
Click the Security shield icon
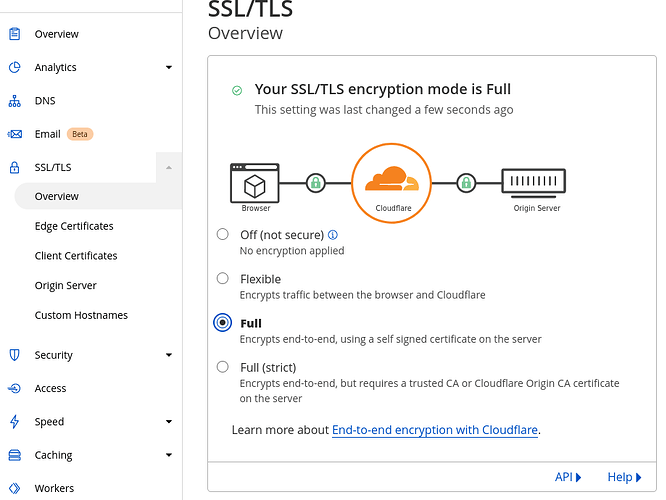14,355
